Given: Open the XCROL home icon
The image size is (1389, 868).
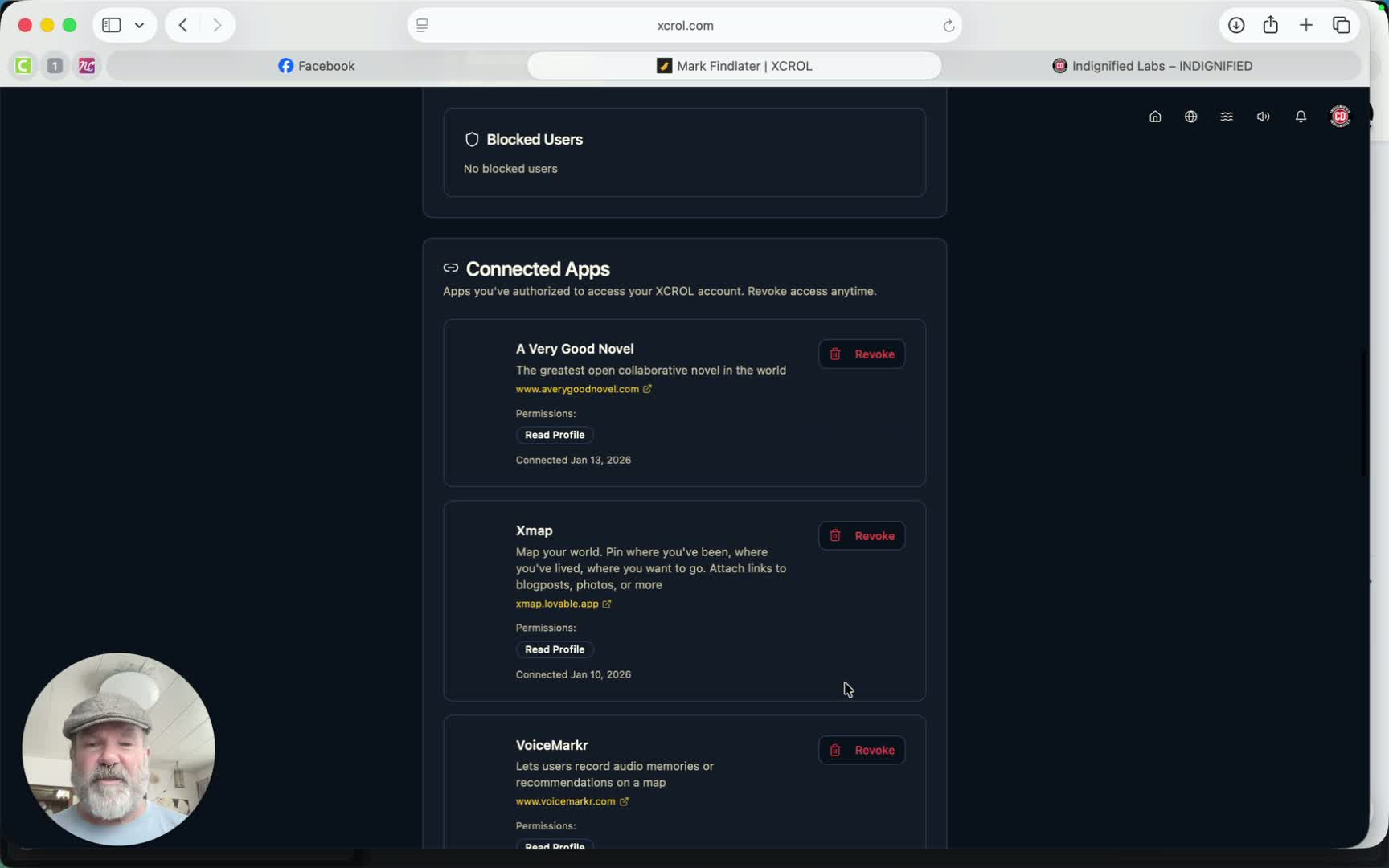Looking at the screenshot, I should [1155, 117].
